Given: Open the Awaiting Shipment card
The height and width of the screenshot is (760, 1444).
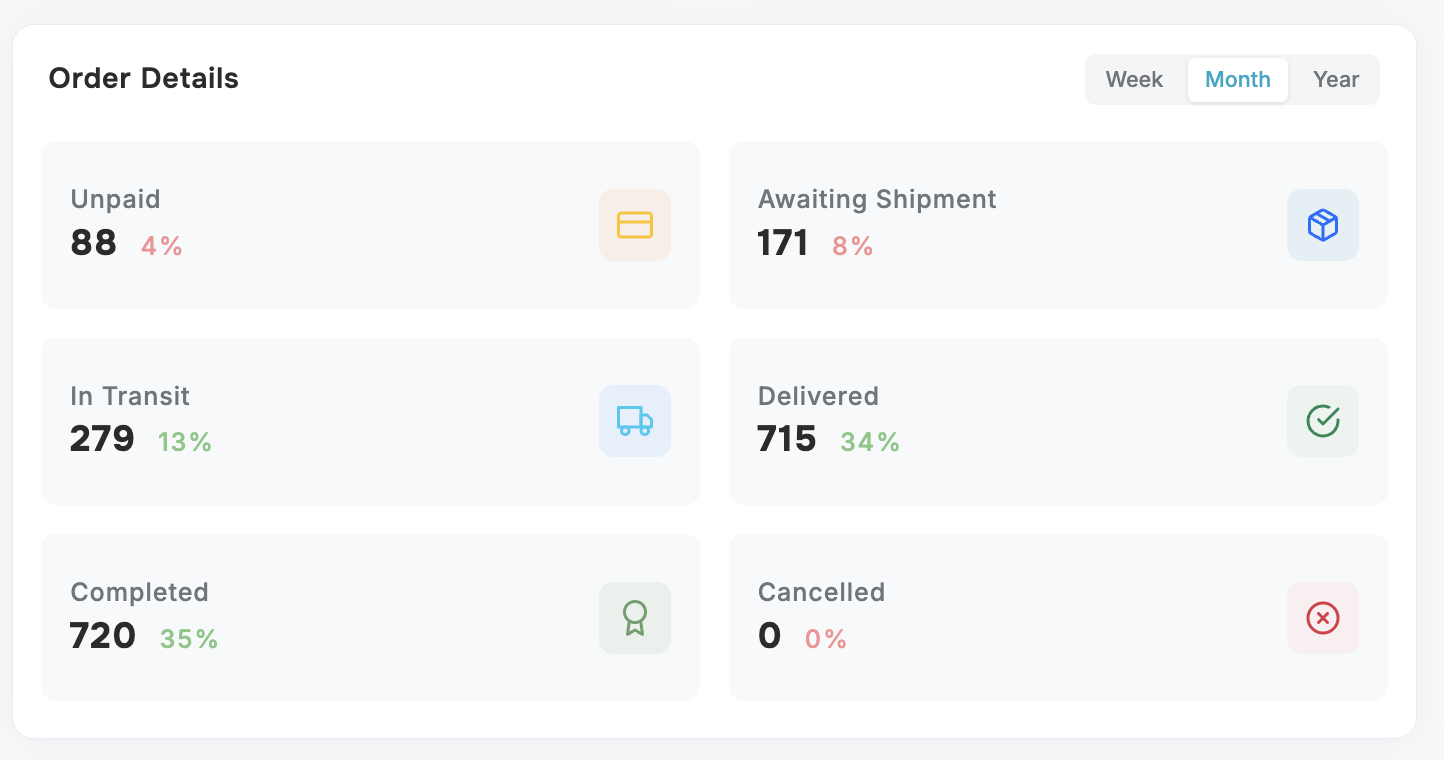Looking at the screenshot, I should pyautogui.click(x=1058, y=225).
